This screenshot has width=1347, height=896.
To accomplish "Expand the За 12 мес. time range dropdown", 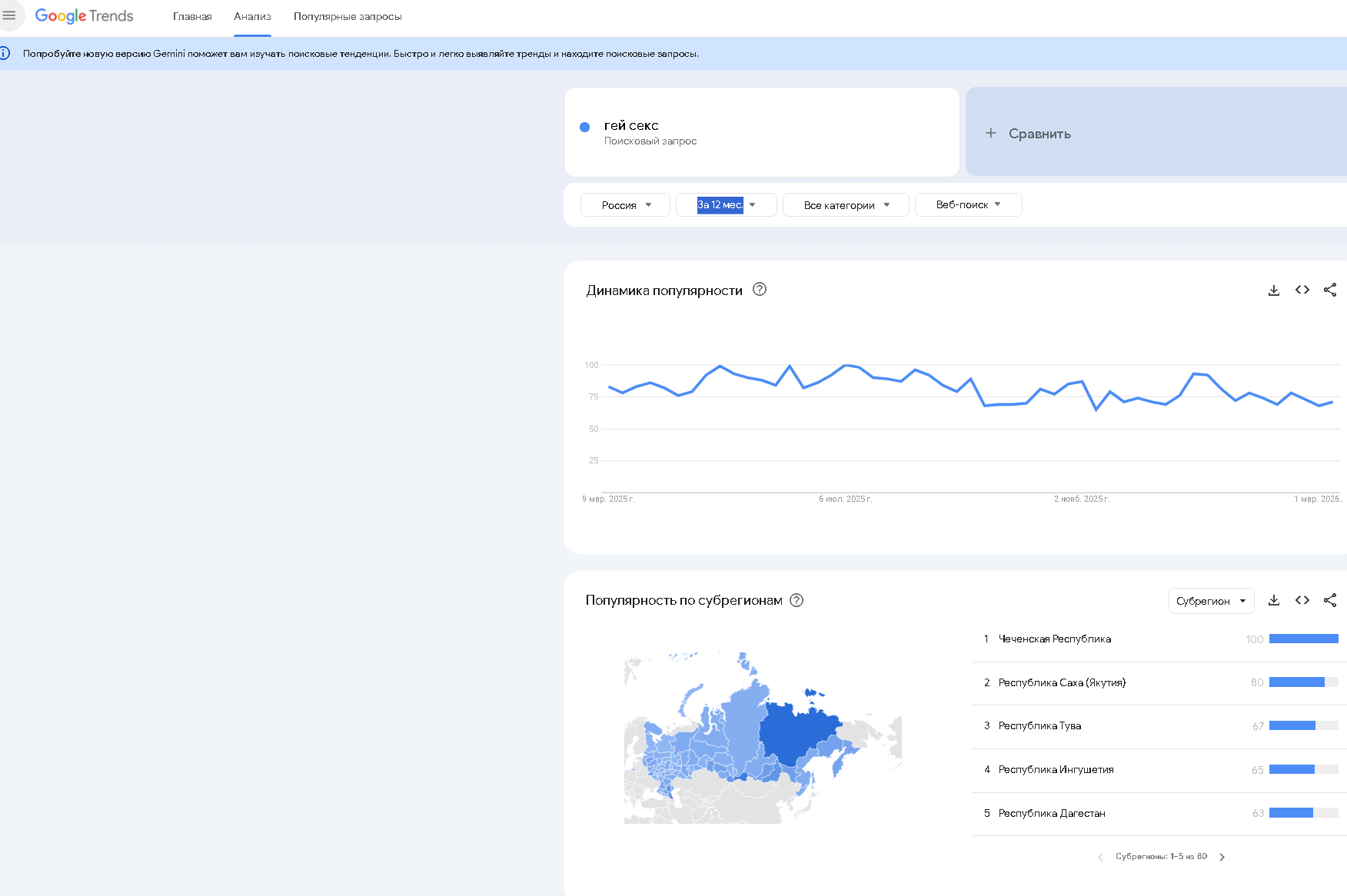I will [726, 205].
